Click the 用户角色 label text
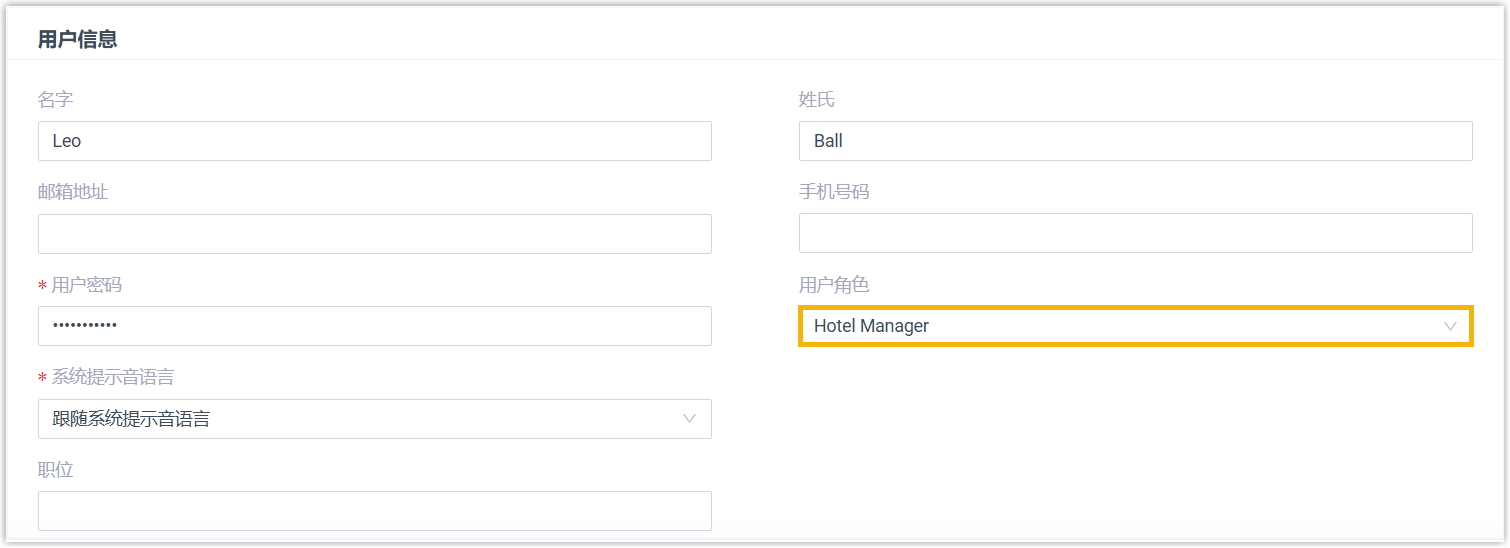This screenshot has height=548, width=1510. 834,285
